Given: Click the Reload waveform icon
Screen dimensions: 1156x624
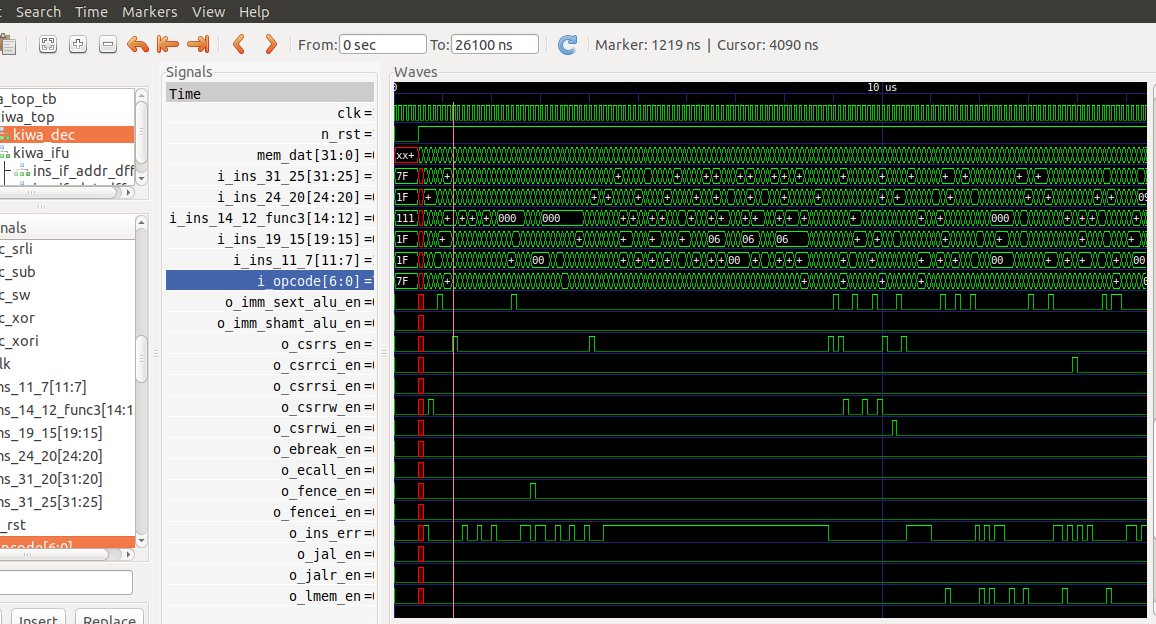Looking at the screenshot, I should coord(567,44).
